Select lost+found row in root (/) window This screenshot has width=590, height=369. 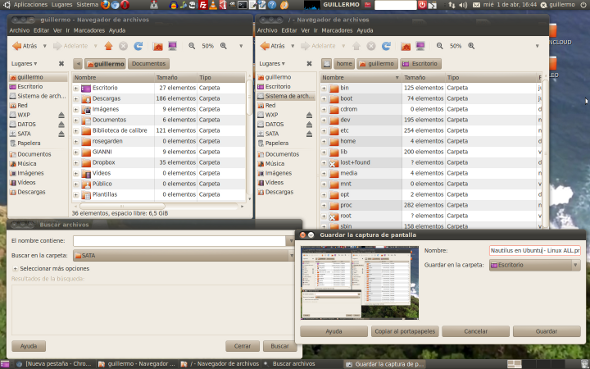(x=431, y=162)
